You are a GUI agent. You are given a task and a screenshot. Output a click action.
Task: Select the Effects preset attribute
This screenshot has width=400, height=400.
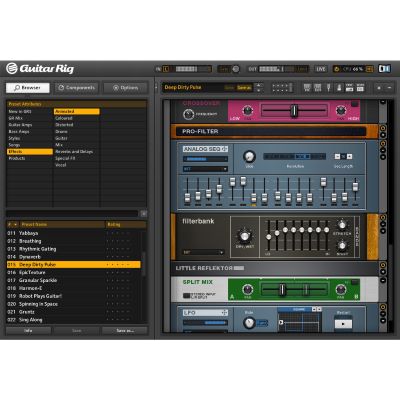[x=30, y=152]
